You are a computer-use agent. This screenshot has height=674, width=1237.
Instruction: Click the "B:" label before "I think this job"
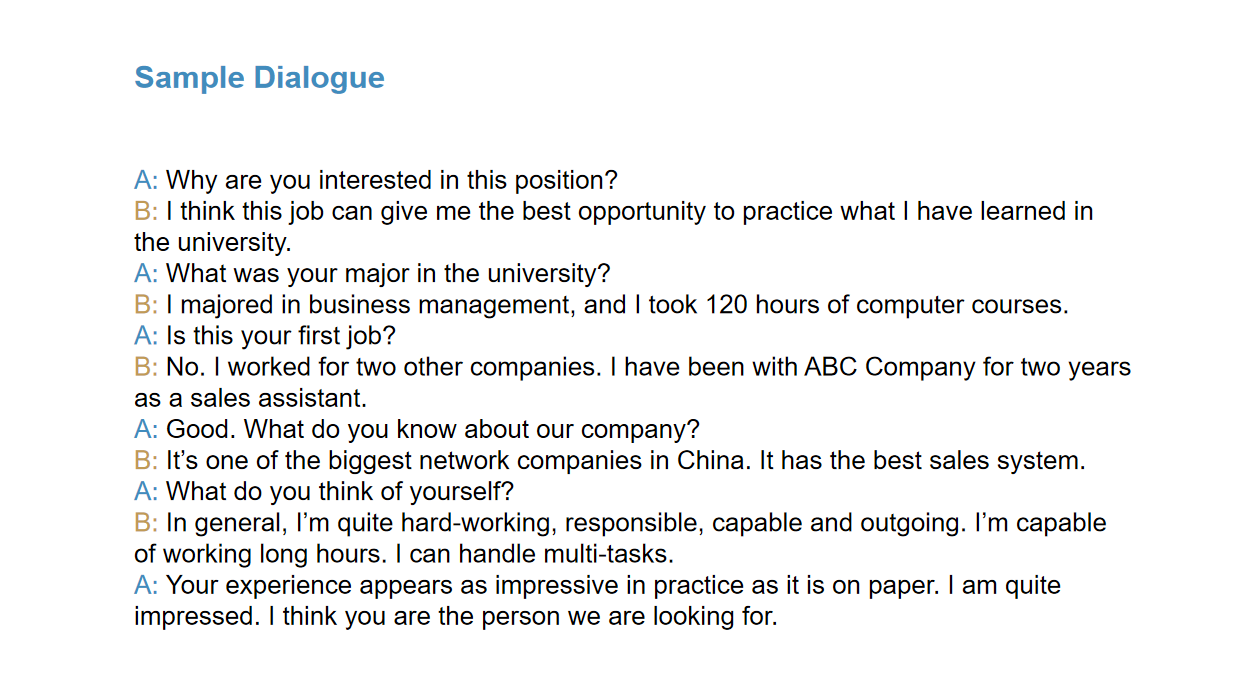point(146,212)
